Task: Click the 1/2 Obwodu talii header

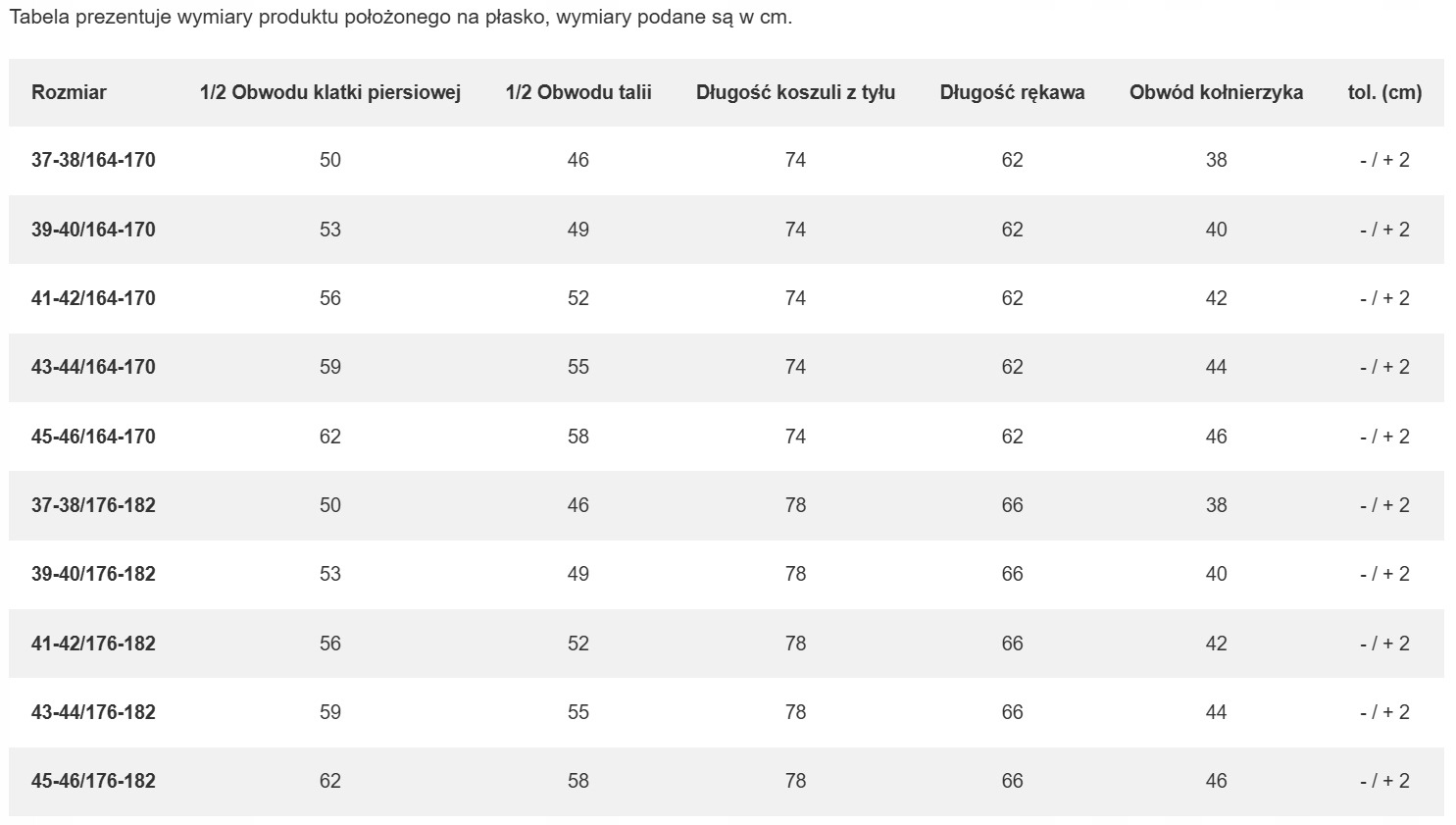Action: pyautogui.click(x=578, y=92)
